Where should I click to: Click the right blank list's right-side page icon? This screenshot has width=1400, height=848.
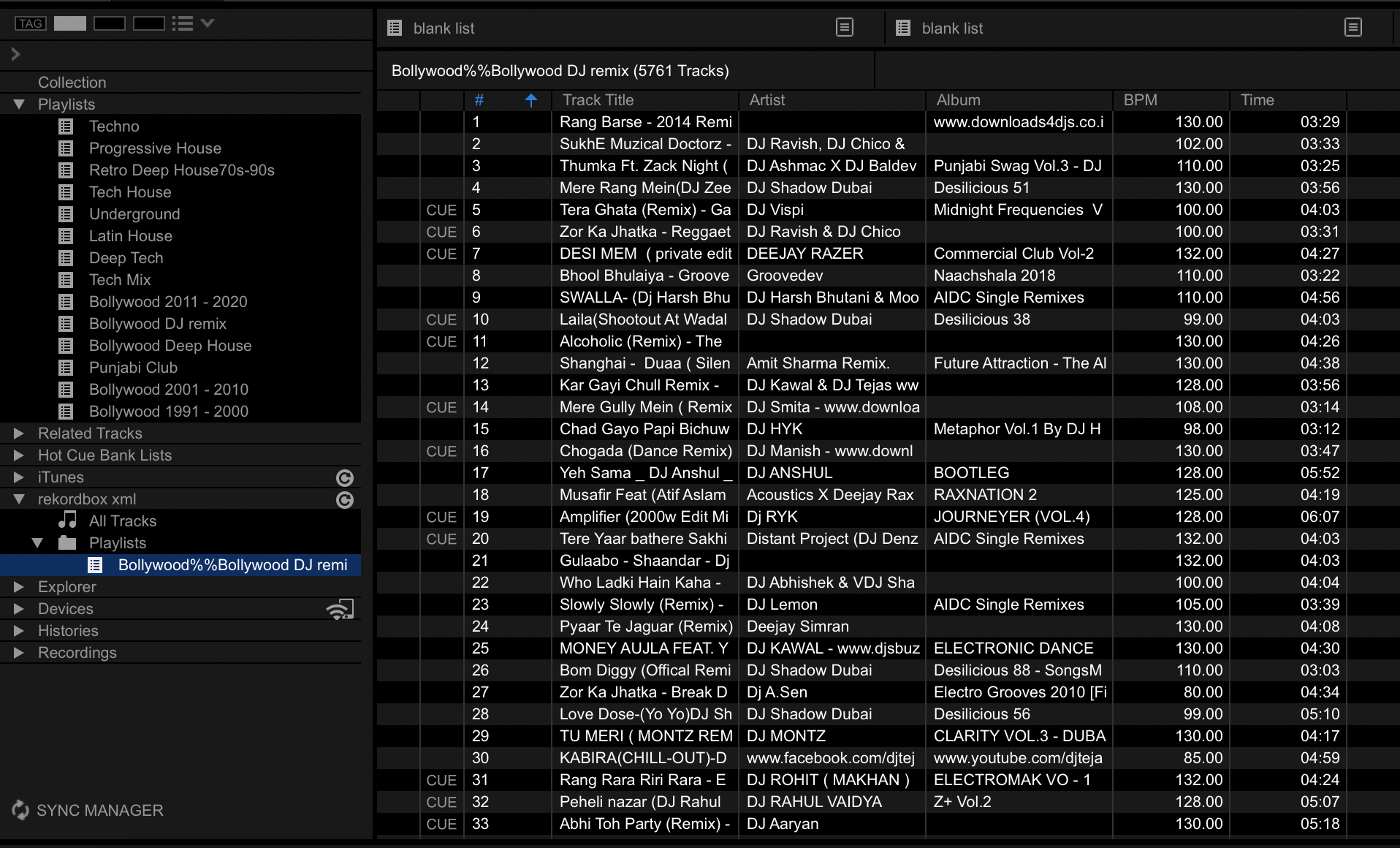(x=1353, y=28)
